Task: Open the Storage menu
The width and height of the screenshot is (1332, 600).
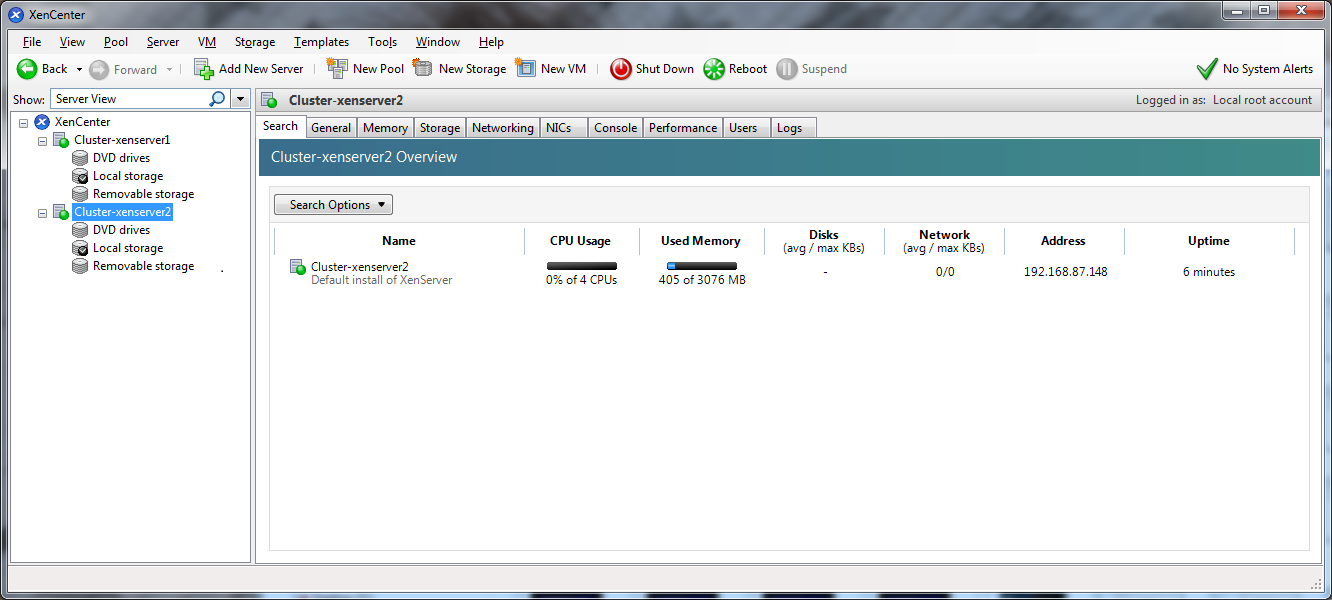Action: 255,42
